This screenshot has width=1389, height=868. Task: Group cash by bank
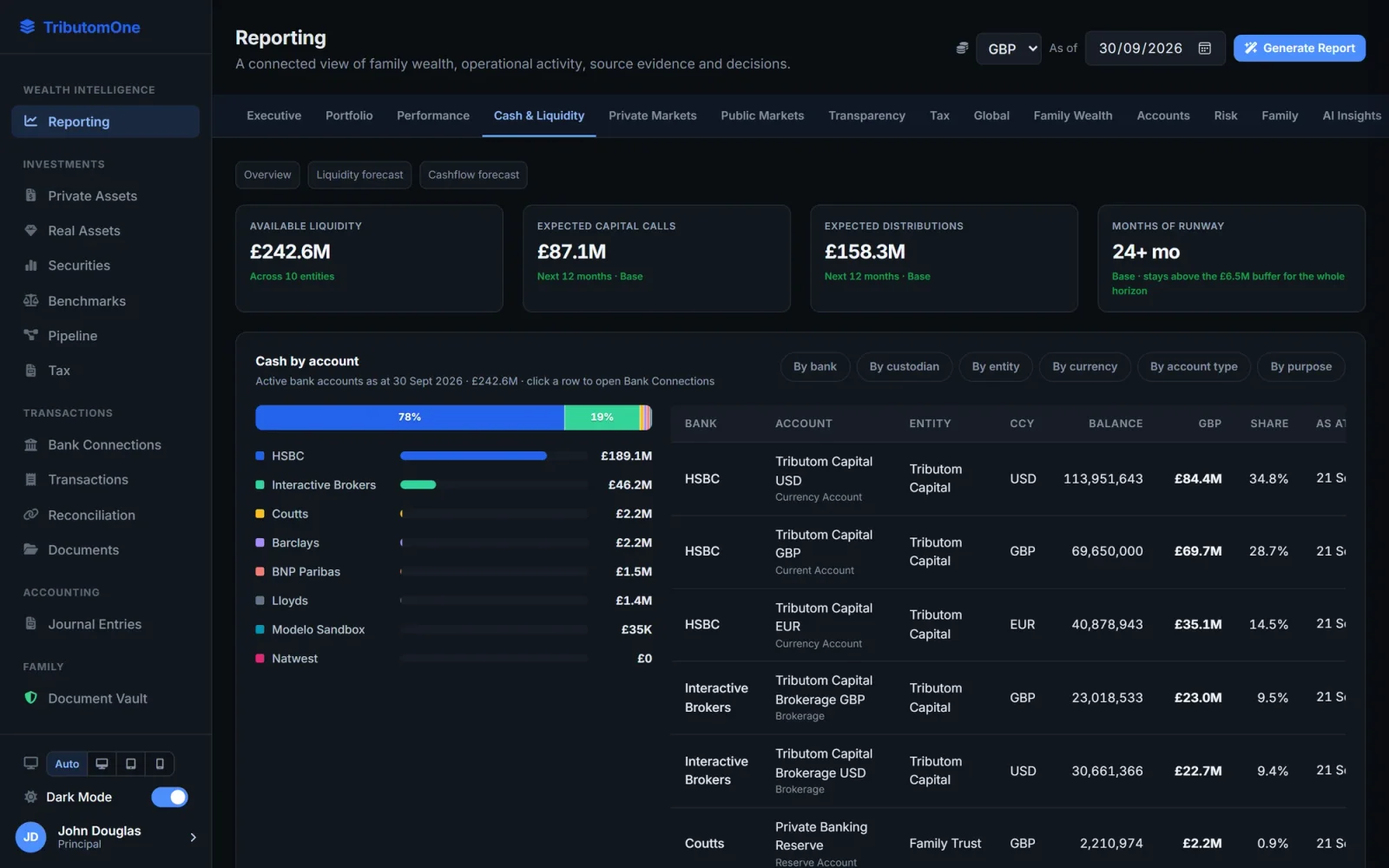click(815, 366)
